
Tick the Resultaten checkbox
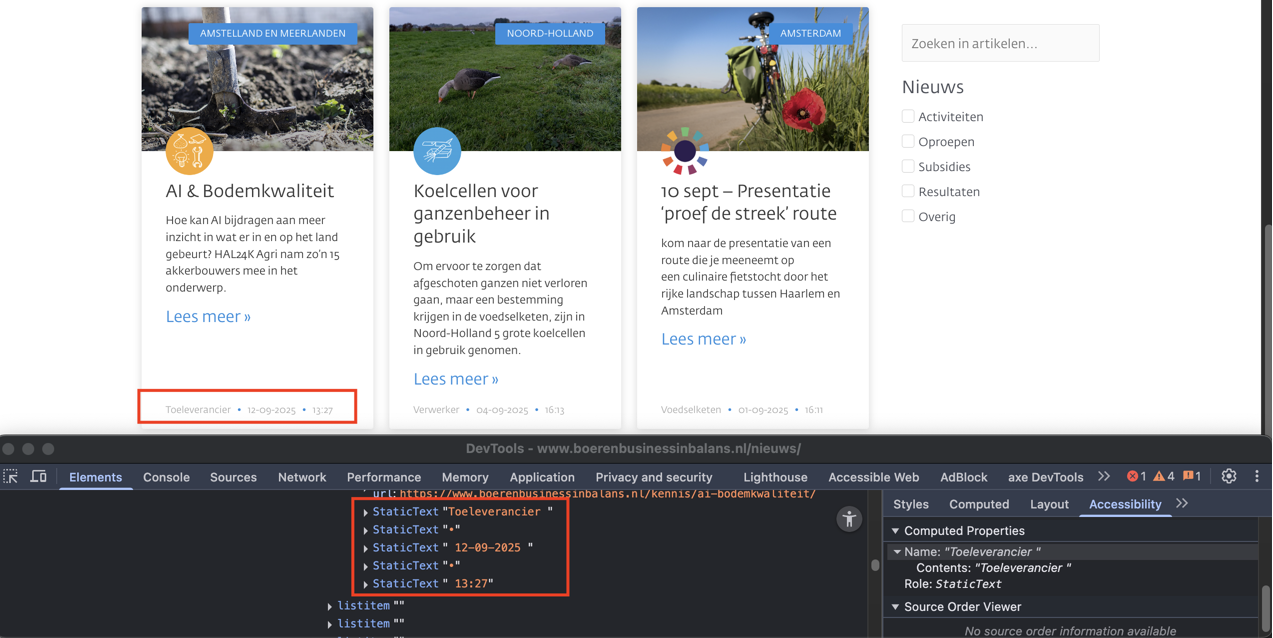(x=908, y=192)
